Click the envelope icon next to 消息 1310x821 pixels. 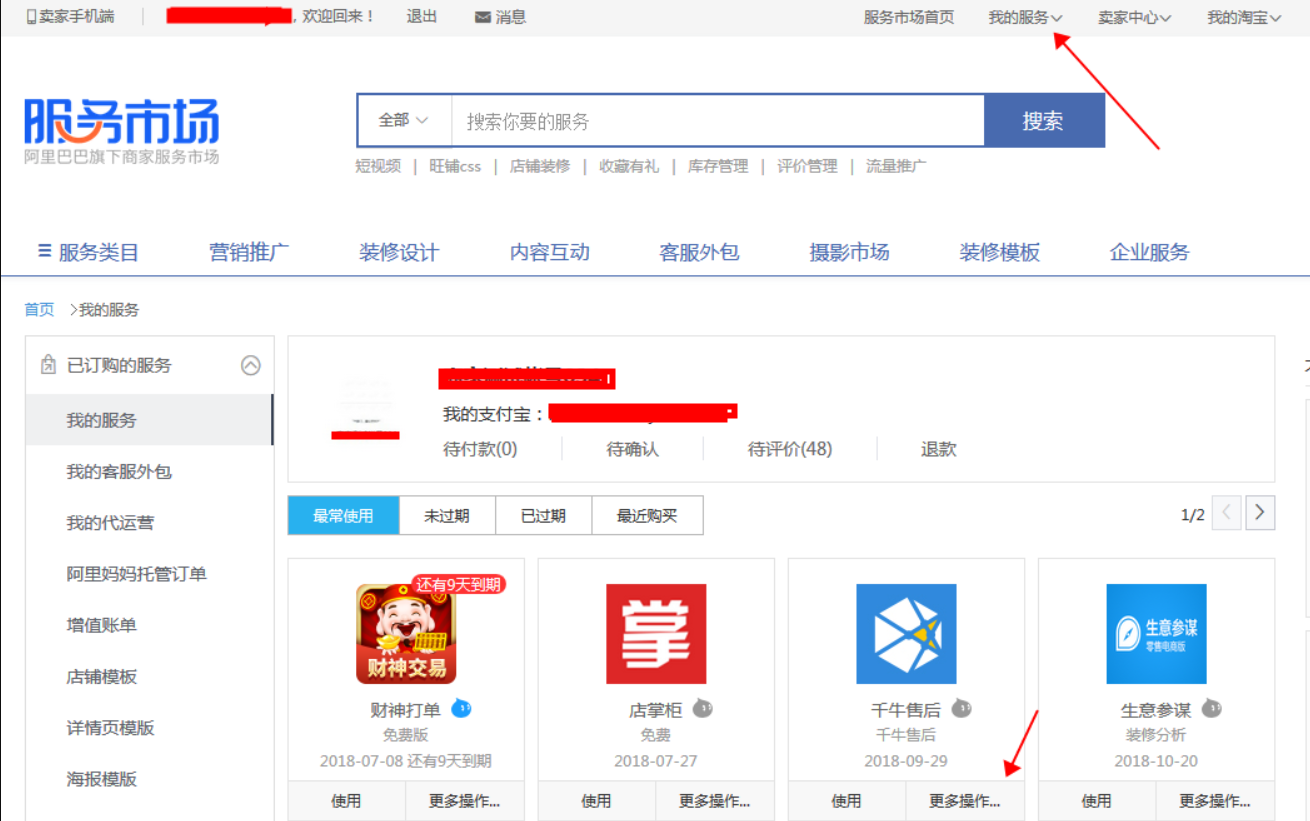pyautogui.click(x=483, y=17)
